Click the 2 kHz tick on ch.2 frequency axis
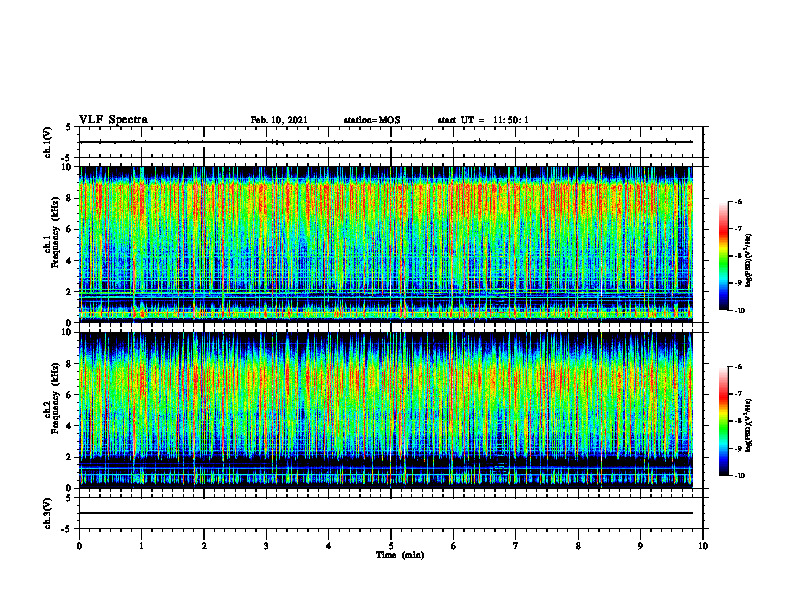The height and width of the screenshot is (612, 792). point(70,457)
